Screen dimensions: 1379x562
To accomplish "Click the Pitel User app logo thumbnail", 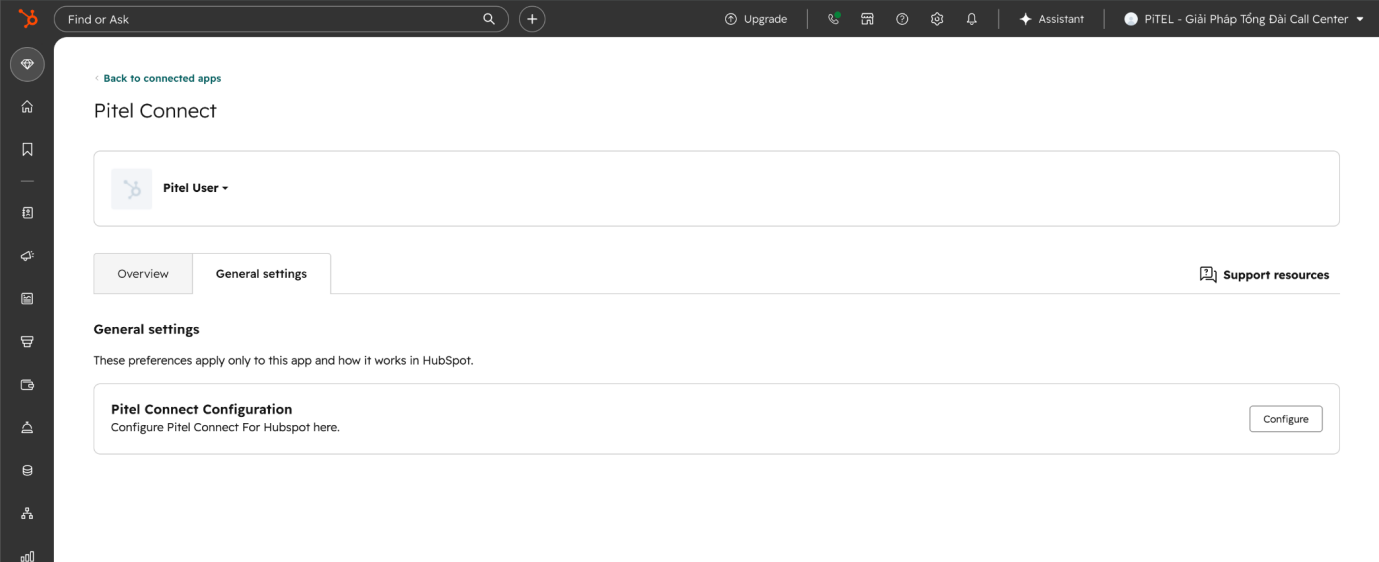I will [131, 189].
